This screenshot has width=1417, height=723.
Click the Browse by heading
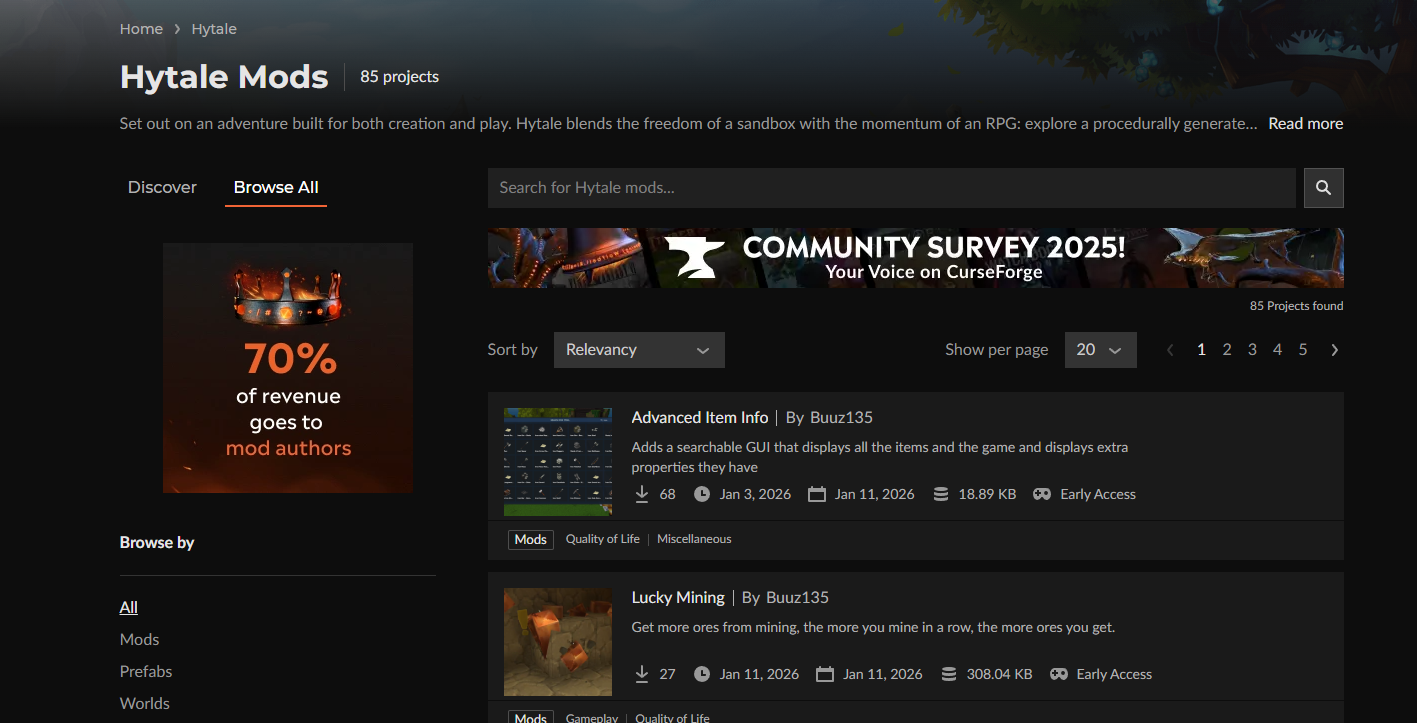click(157, 543)
